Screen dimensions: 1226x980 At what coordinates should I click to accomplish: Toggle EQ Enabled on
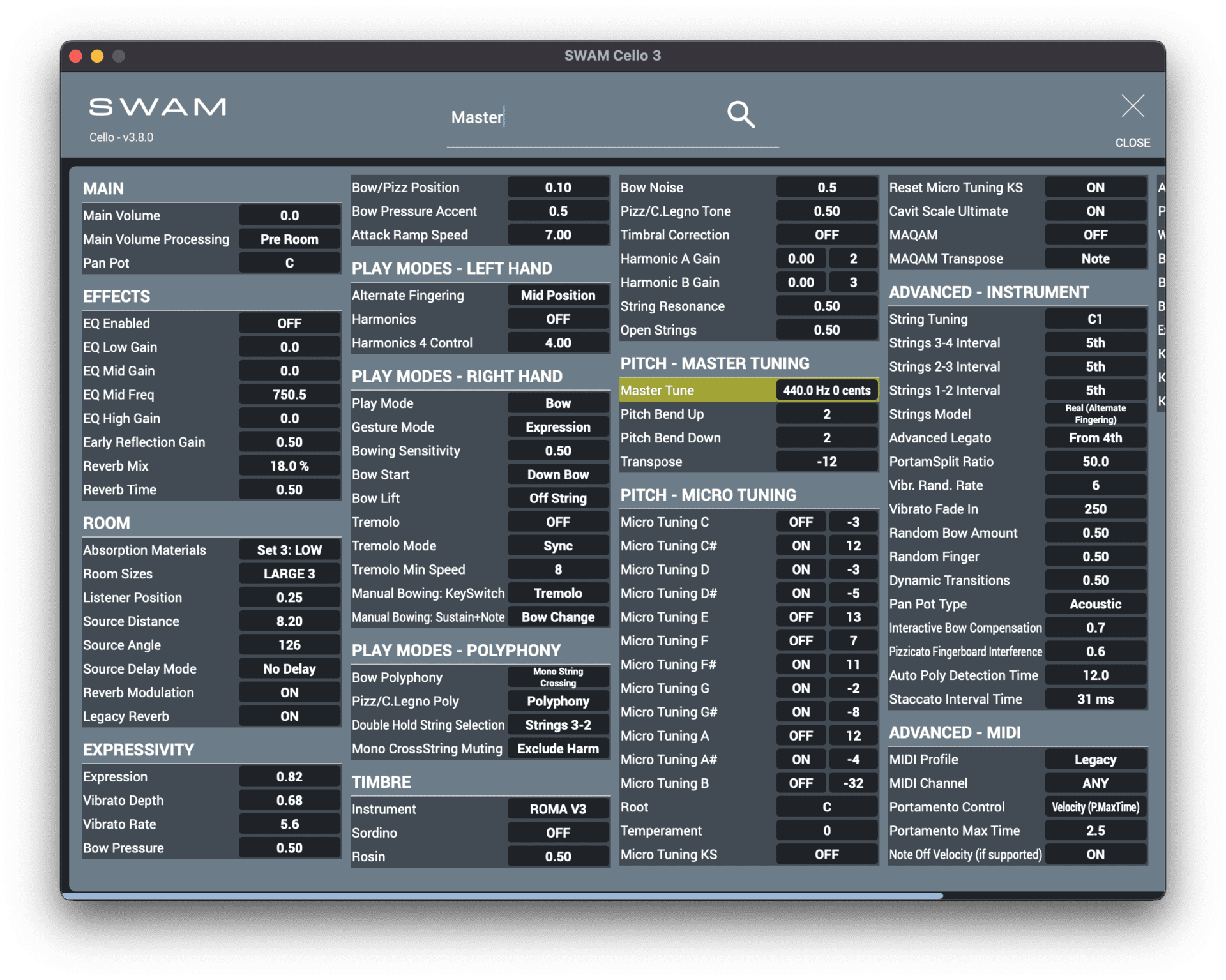[289, 322]
